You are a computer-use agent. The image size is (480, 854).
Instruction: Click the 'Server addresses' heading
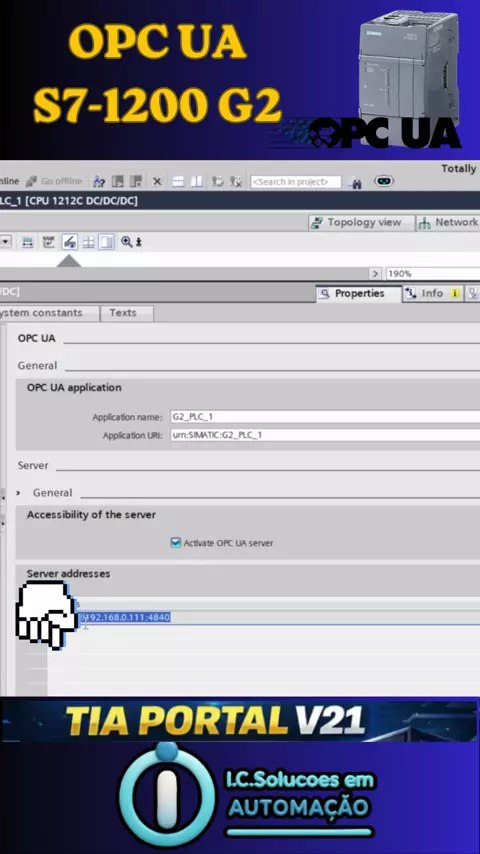pyautogui.click(x=68, y=574)
